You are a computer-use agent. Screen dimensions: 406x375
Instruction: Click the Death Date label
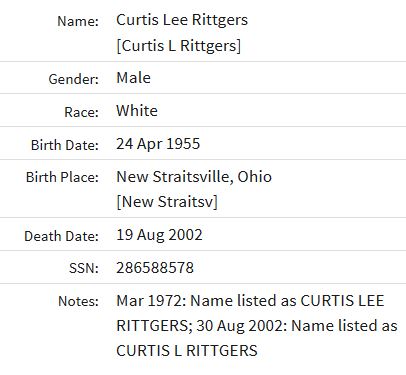click(x=62, y=236)
